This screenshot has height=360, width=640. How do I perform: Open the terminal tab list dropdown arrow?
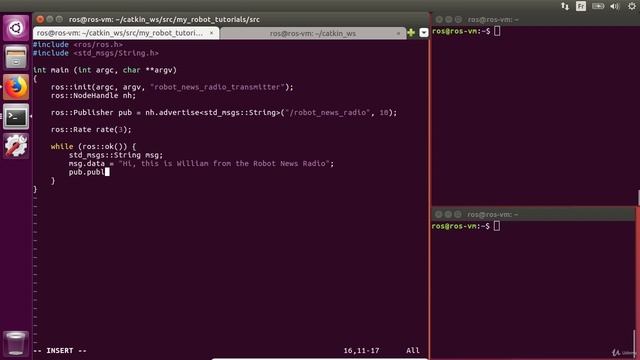pos(424,33)
